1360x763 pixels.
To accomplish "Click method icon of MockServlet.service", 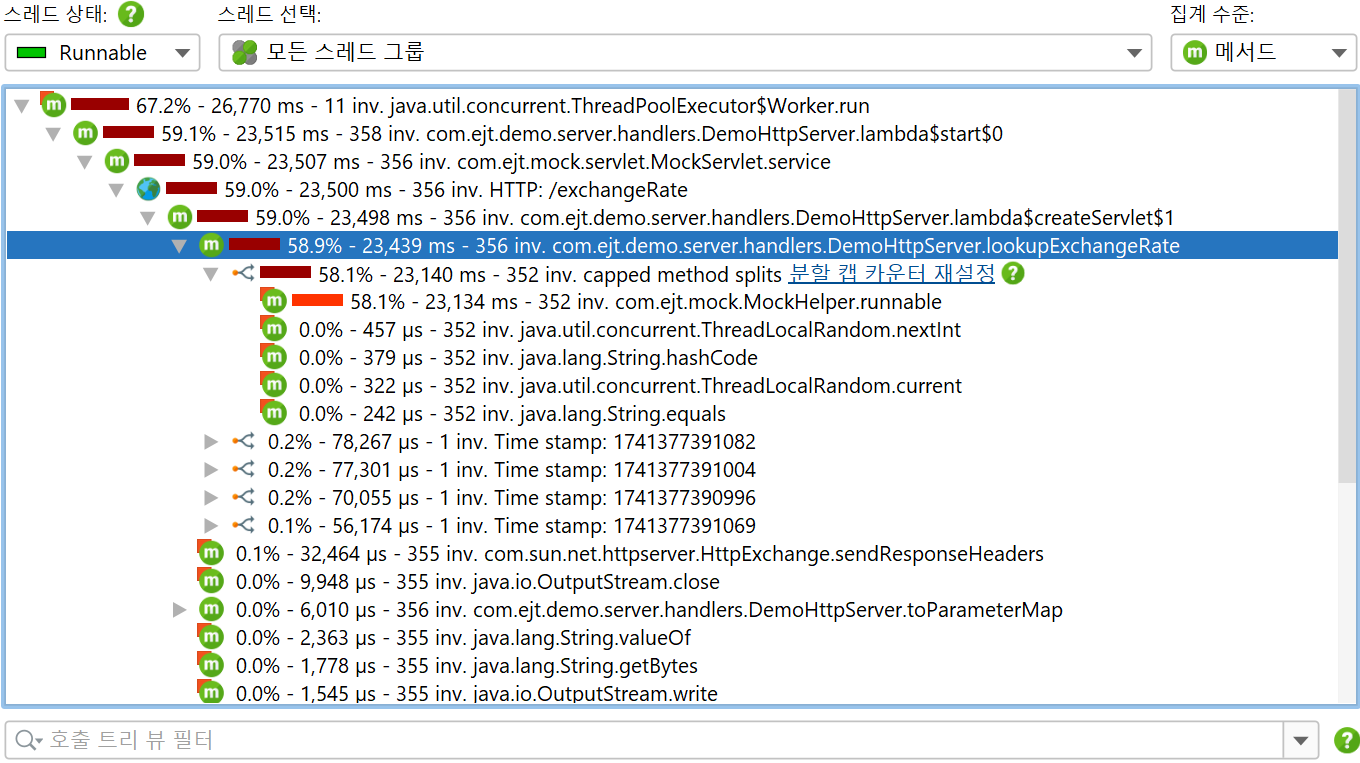I will coord(116,160).
